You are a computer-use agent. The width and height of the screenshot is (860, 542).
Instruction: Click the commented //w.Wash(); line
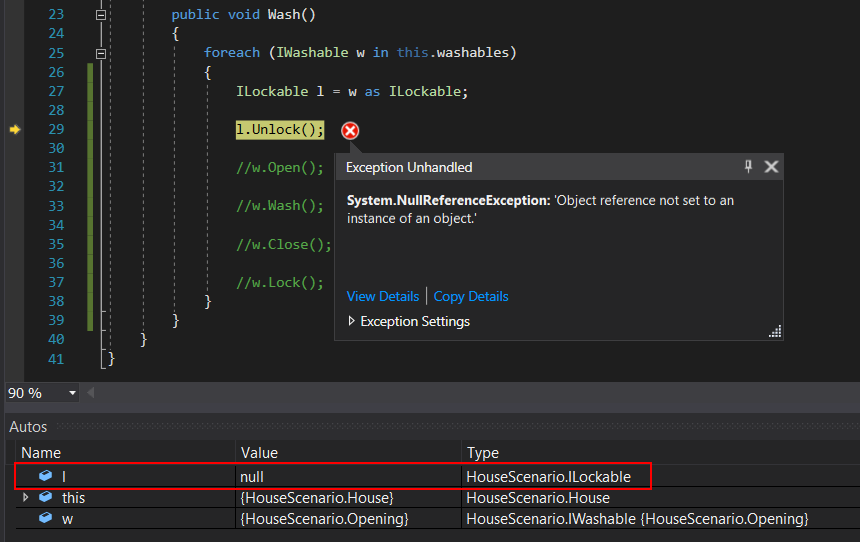[280, 206]
